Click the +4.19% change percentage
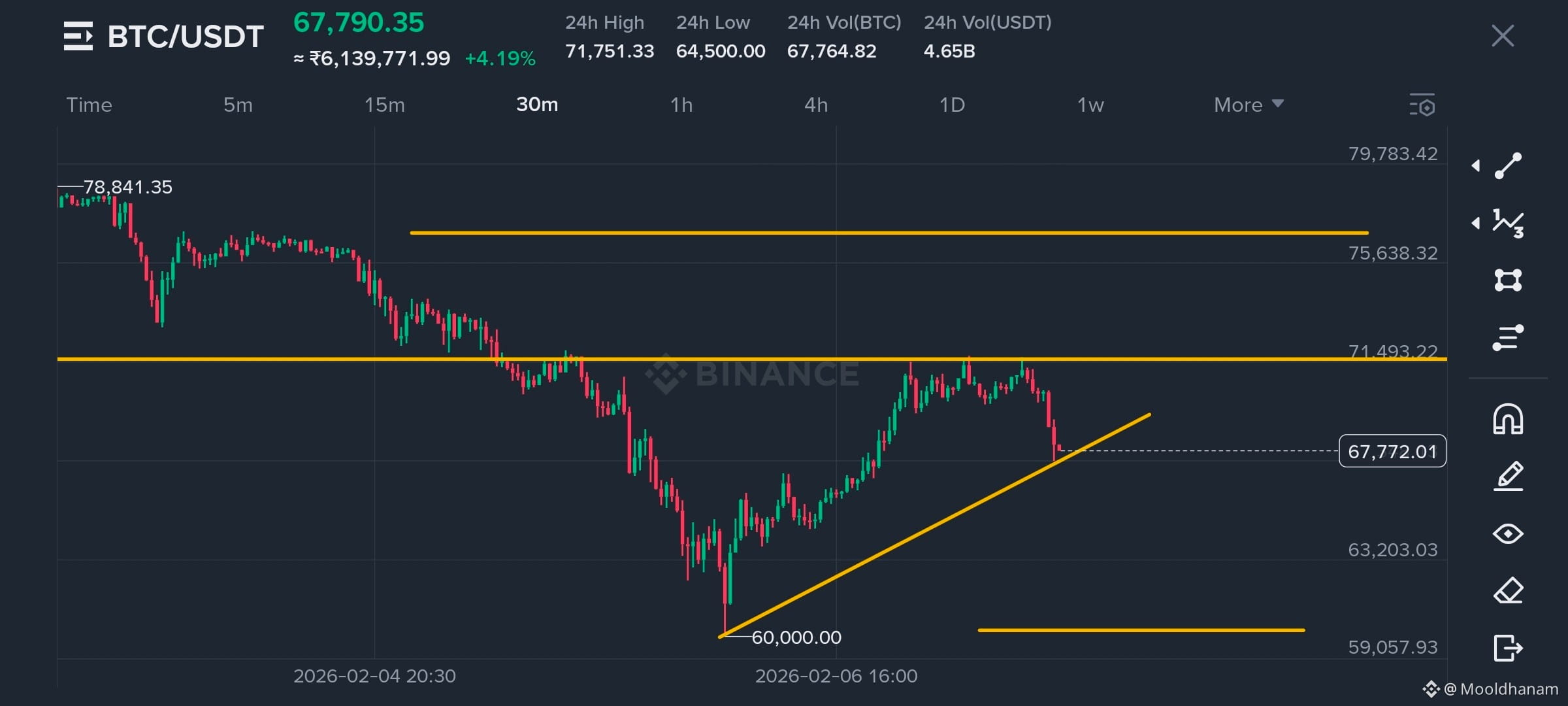1568x706 pixels. click(x=500, y=58)
